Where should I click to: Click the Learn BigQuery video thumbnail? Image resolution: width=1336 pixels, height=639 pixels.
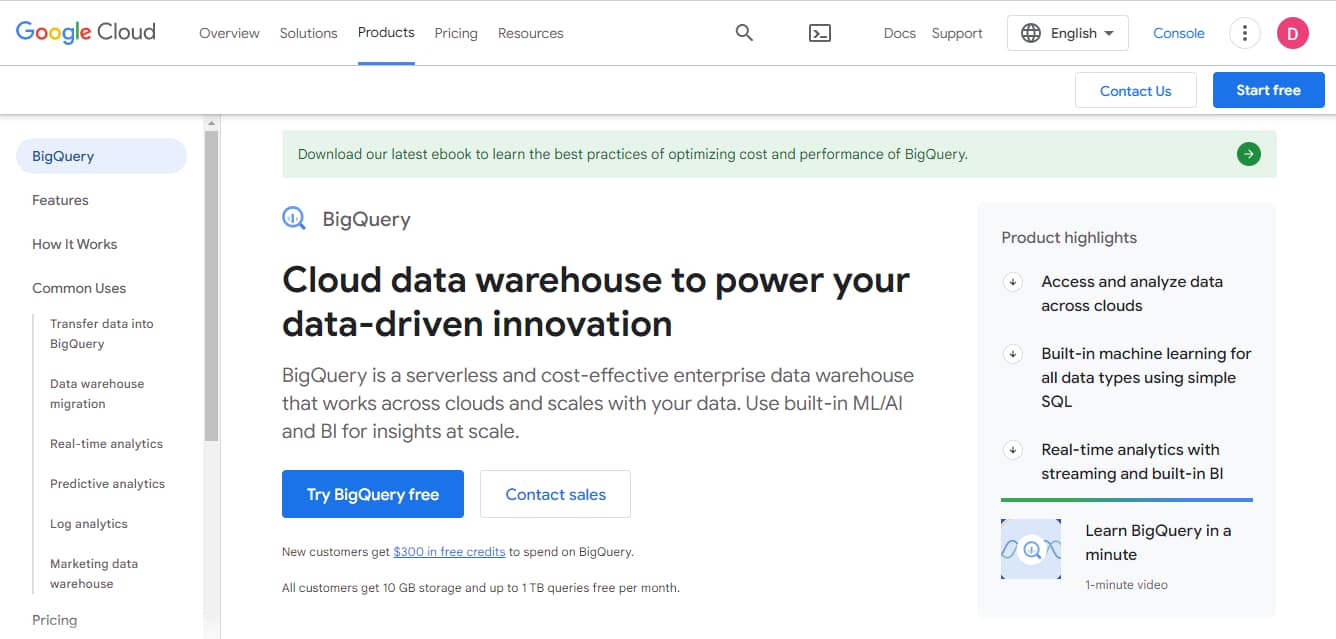click(1031, 548)
